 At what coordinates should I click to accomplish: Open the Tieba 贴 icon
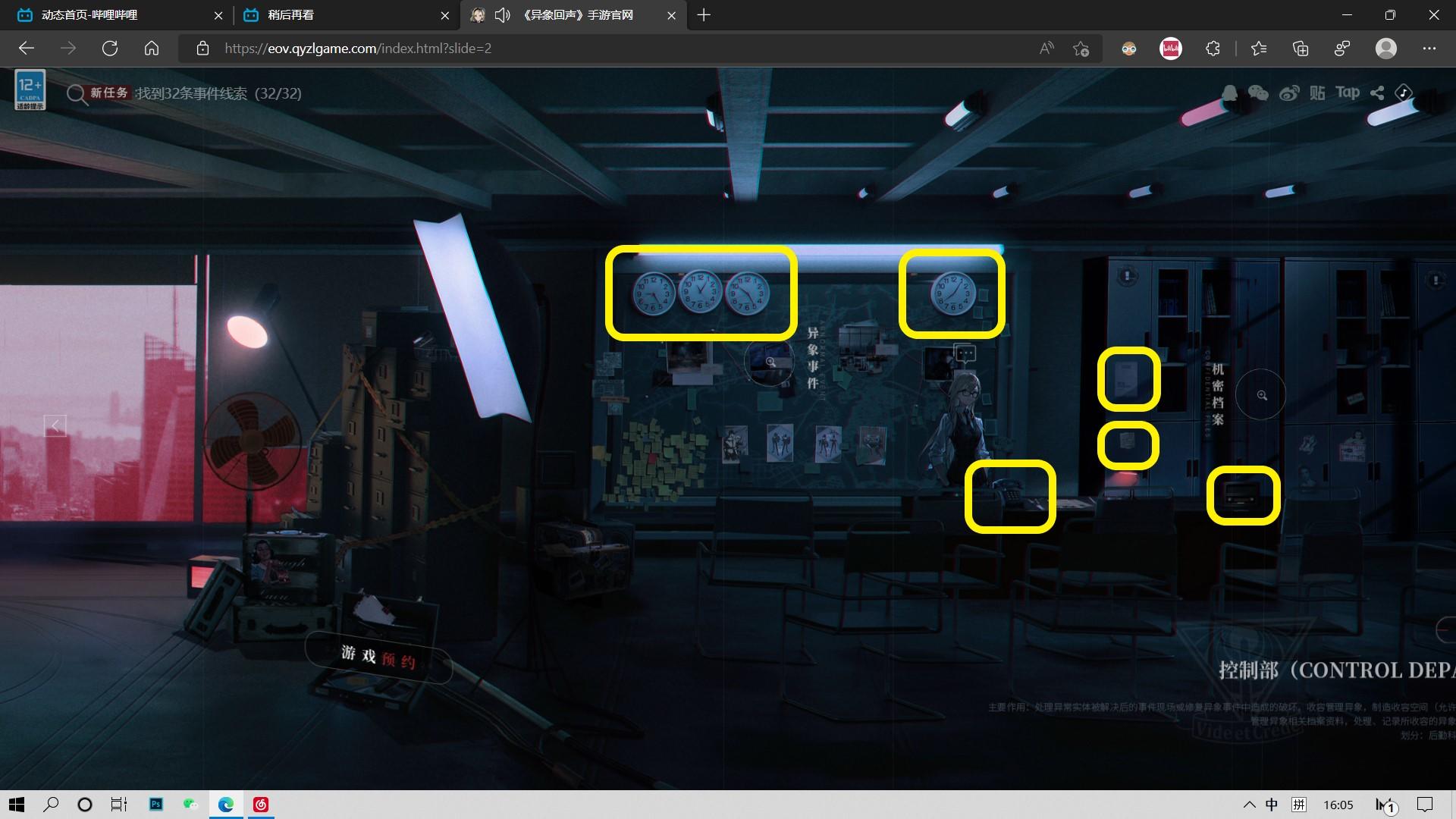[1318, 93]
